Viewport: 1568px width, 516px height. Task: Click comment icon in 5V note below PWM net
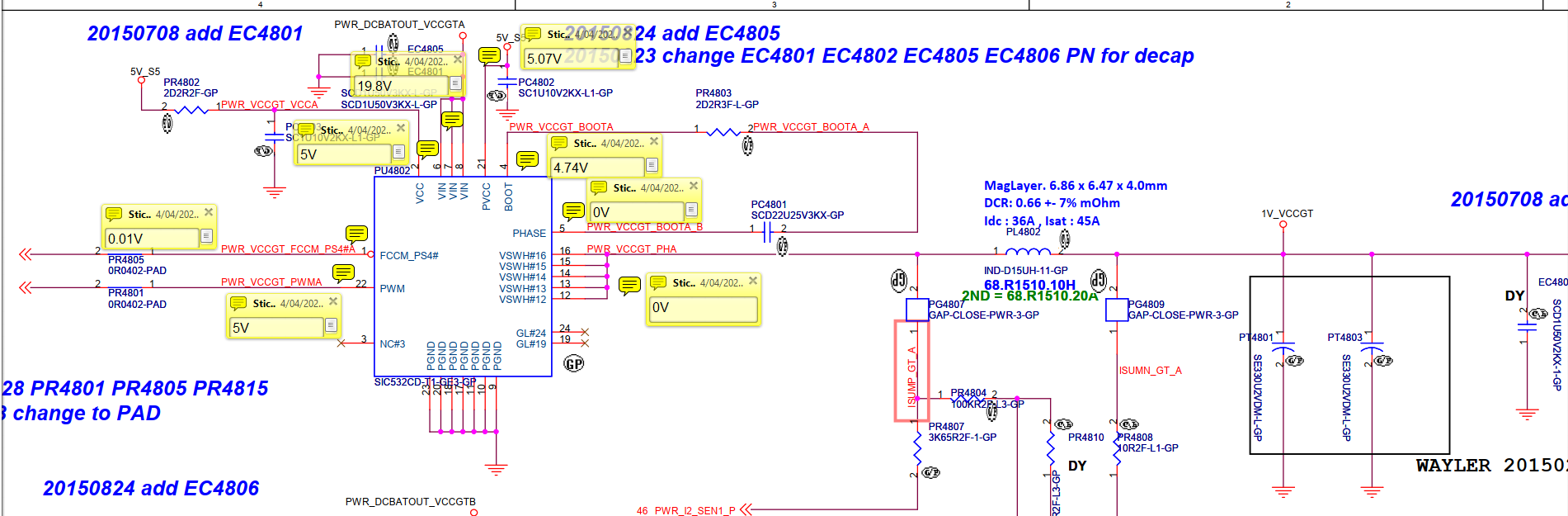coord(238,303)
